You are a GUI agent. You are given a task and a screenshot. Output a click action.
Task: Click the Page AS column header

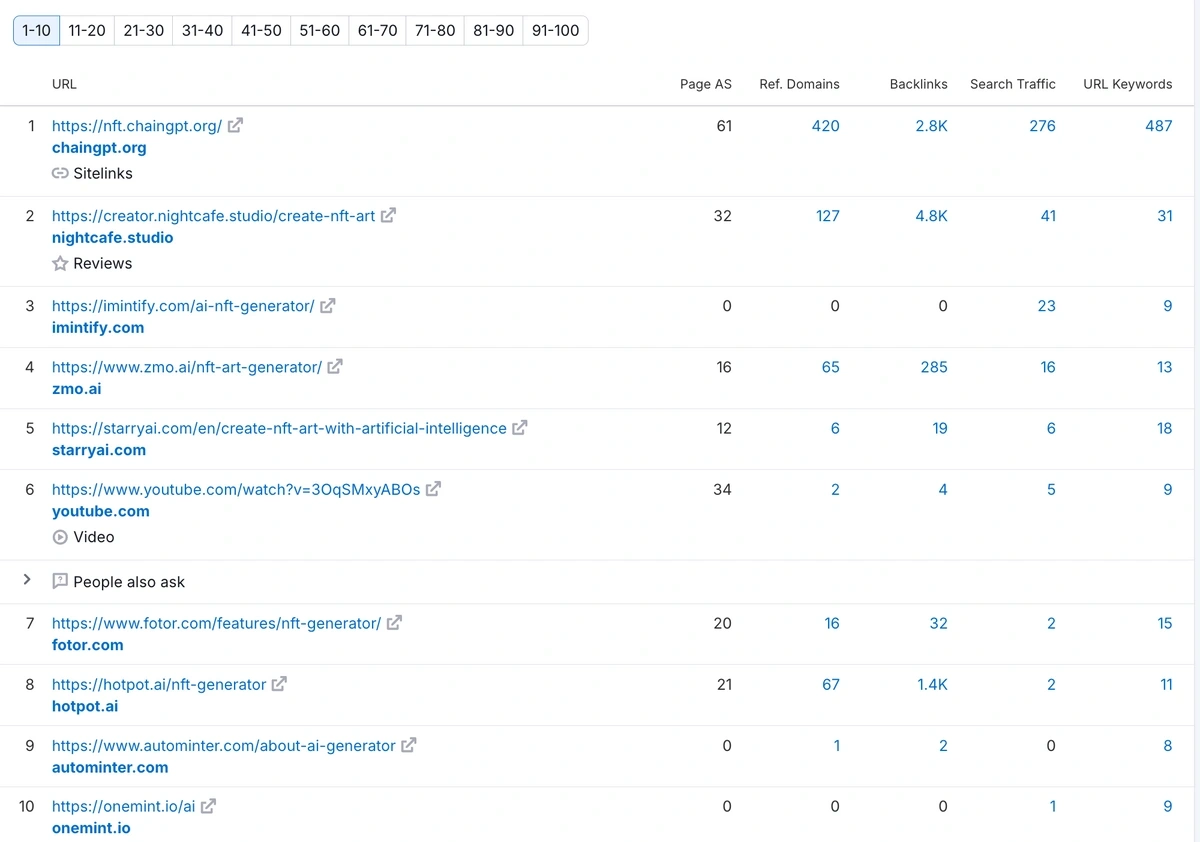(x=706, y=84)
